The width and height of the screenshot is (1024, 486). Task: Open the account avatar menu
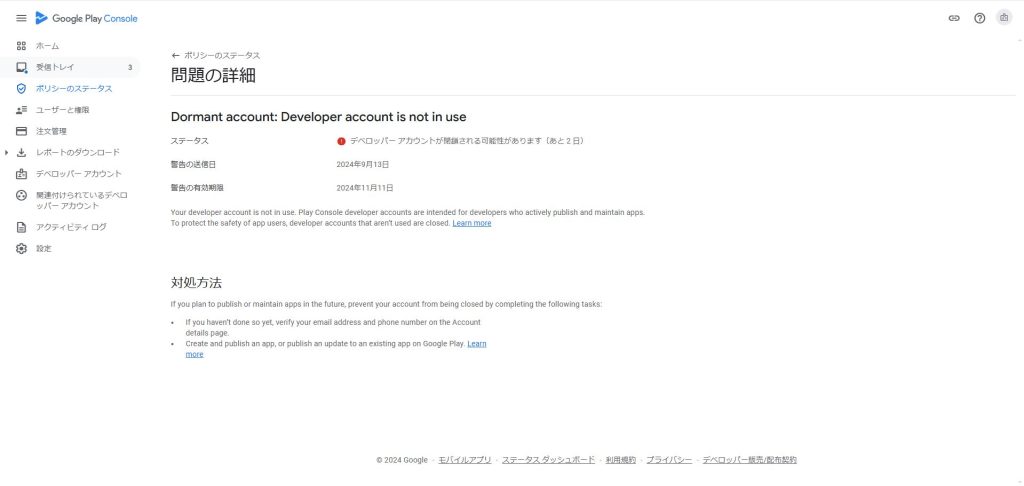[1004, 18]
